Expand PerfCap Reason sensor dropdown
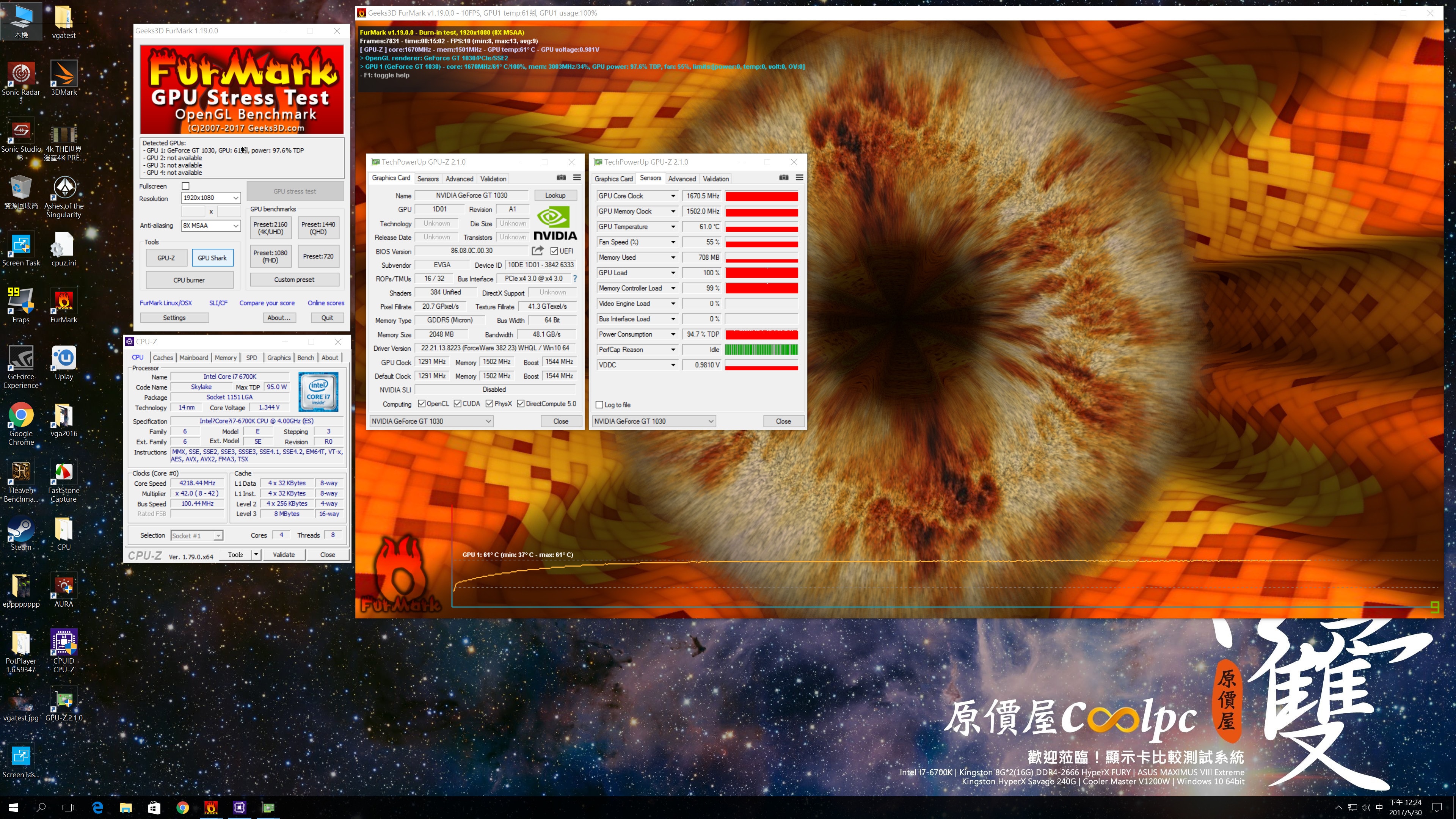 pyautogui.click(x=673, y=350)
